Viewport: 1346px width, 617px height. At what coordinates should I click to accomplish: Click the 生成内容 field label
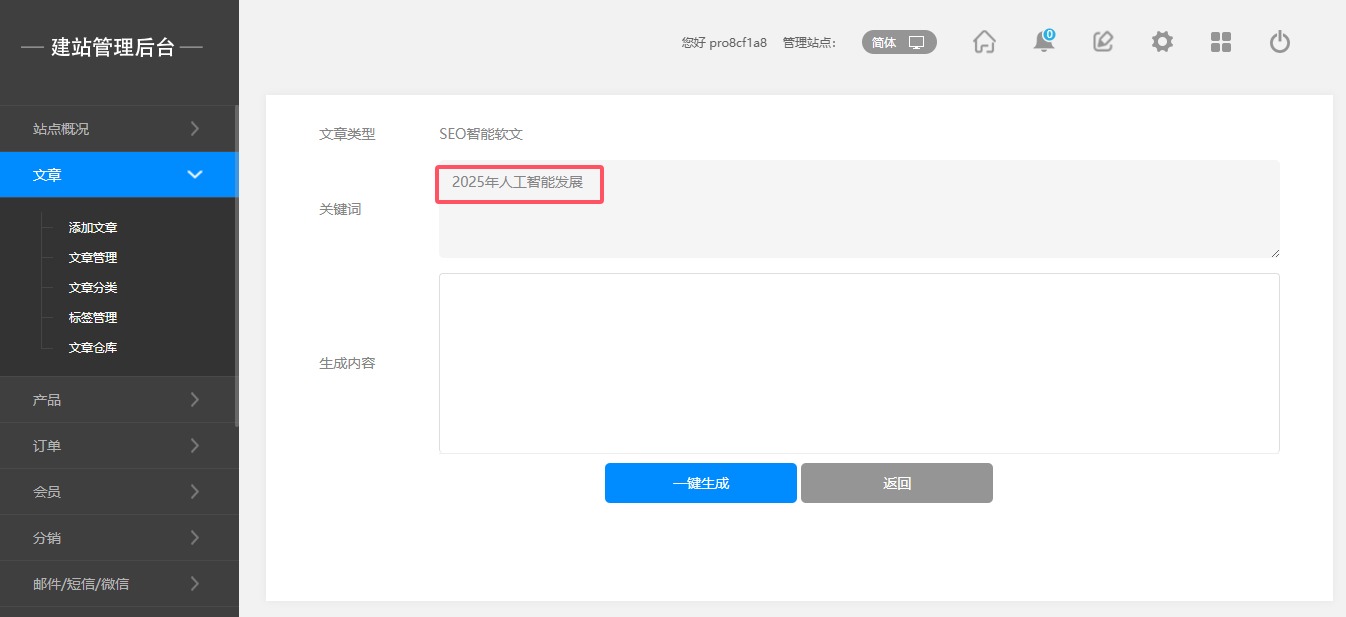click(347, 364)
